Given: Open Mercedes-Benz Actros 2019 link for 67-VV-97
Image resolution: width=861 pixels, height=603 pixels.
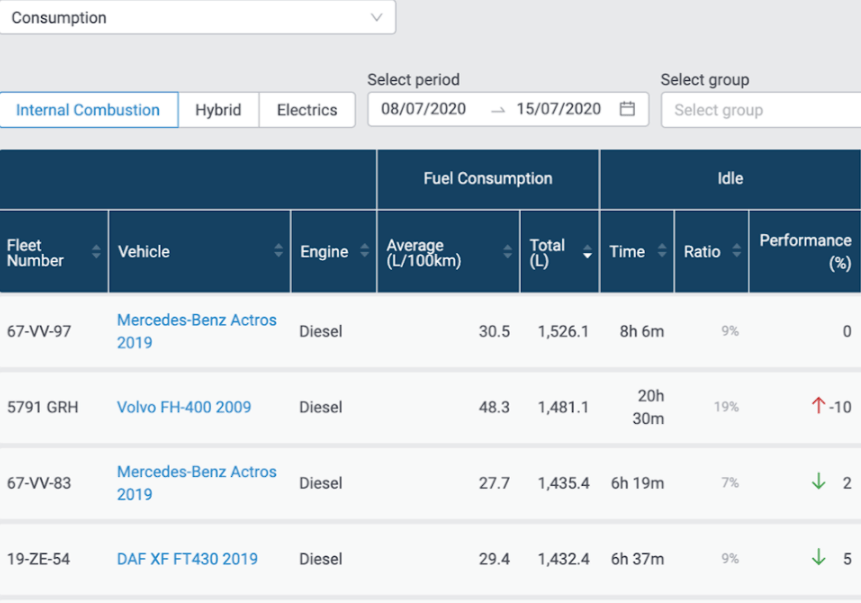Looking at the screenshot, I should point(197,331).
